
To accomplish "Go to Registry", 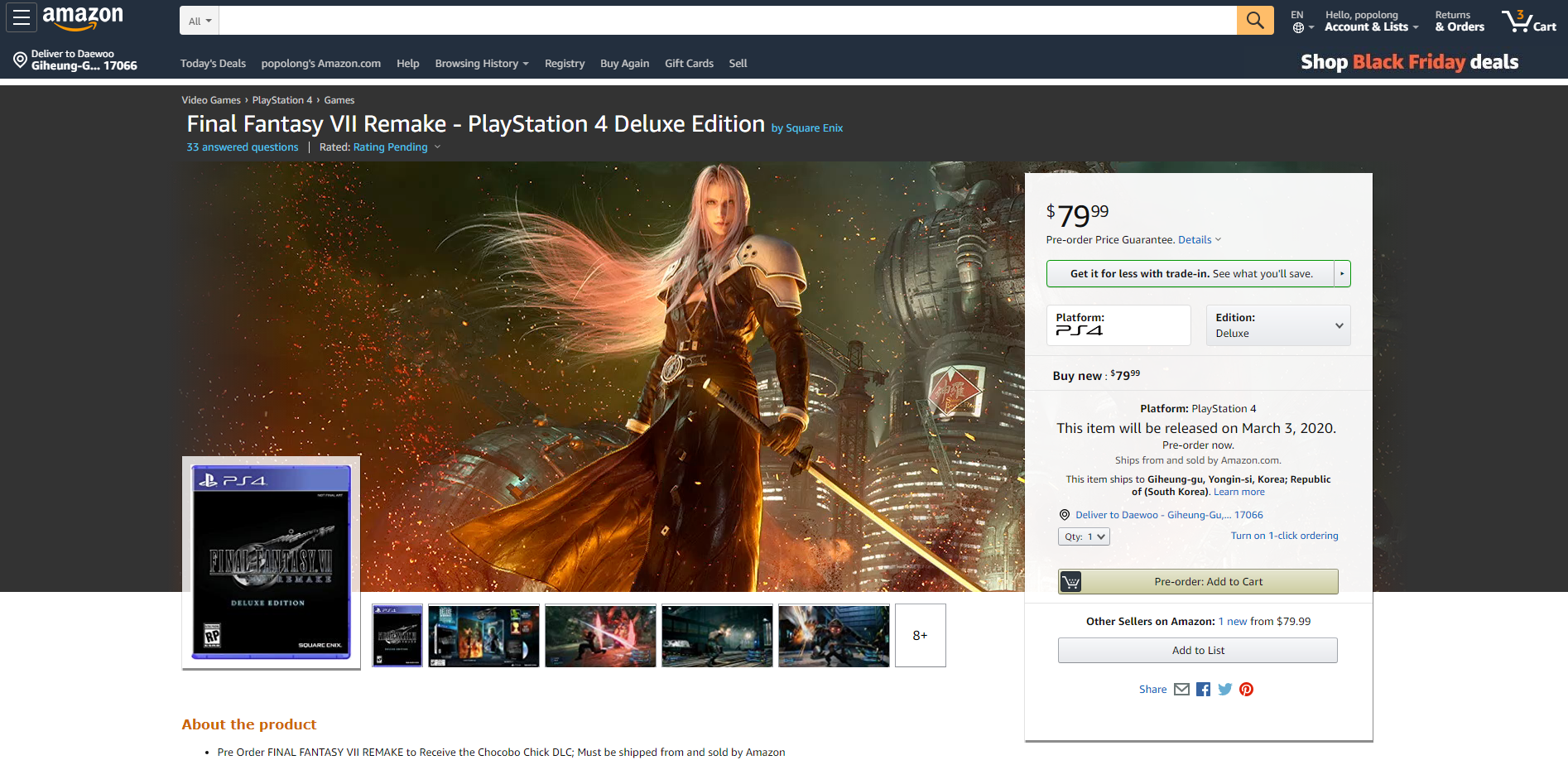I will pos(565,64).
